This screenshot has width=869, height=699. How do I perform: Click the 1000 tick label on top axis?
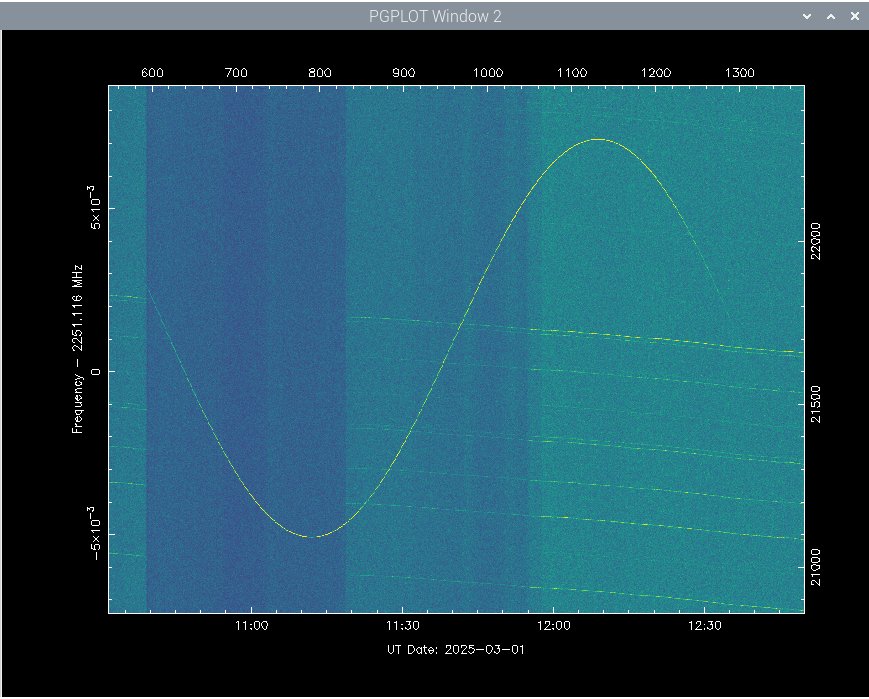point(487,73)
